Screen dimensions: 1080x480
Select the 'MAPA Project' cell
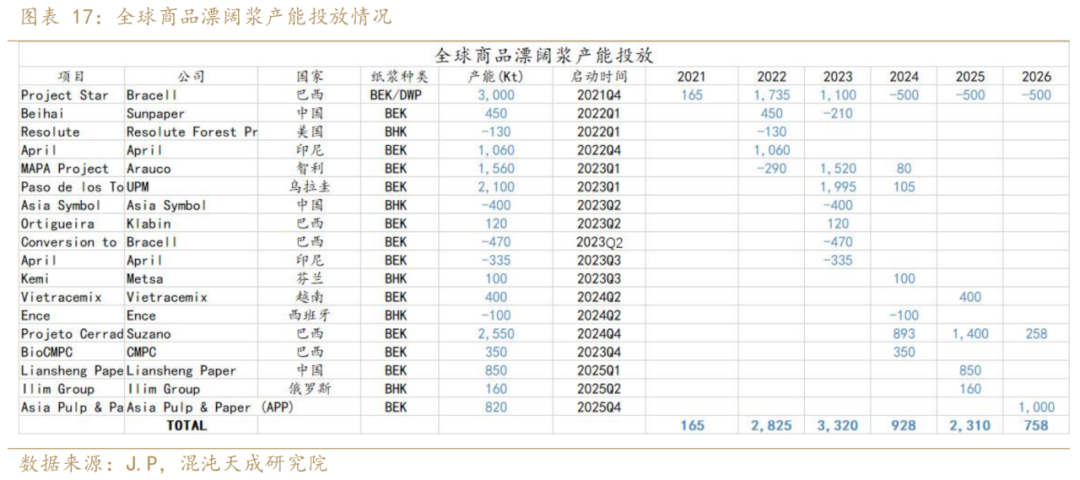tap(65, 169)
